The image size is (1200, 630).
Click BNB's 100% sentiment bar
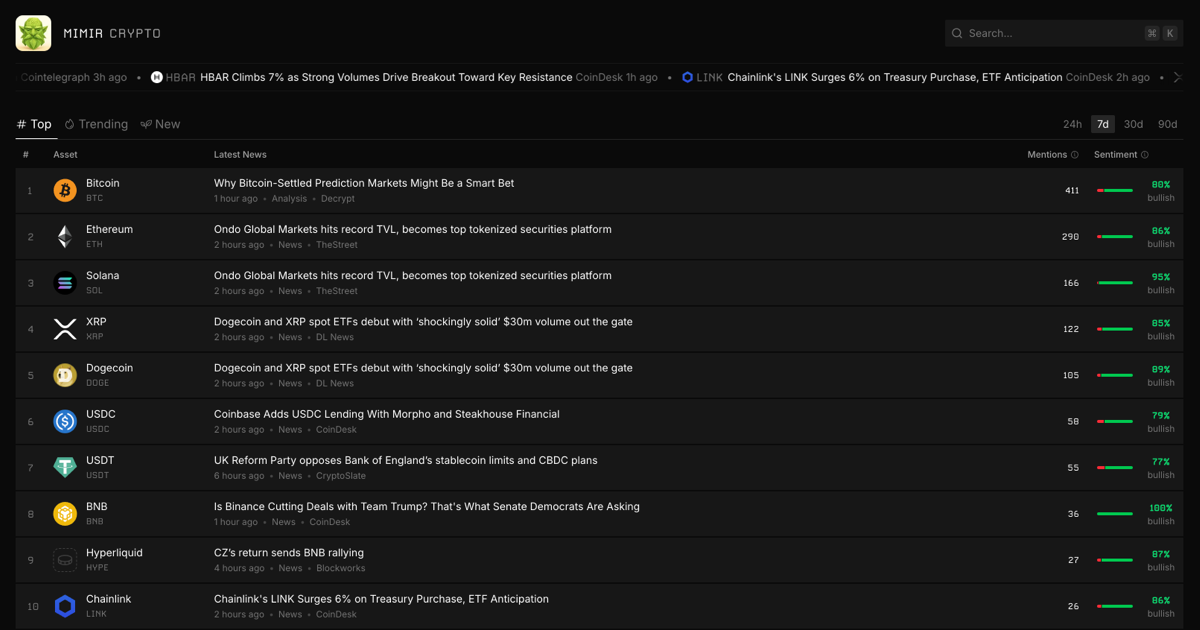(1115, 514)
